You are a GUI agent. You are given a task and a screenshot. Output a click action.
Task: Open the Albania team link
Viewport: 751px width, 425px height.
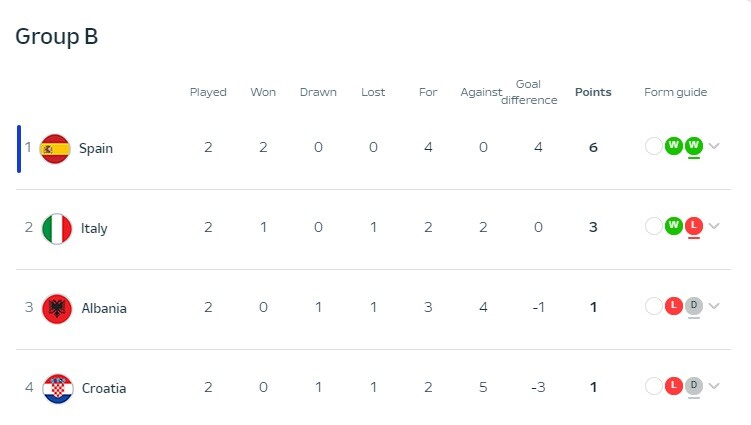pyautogui.click(x=104, y=308)
